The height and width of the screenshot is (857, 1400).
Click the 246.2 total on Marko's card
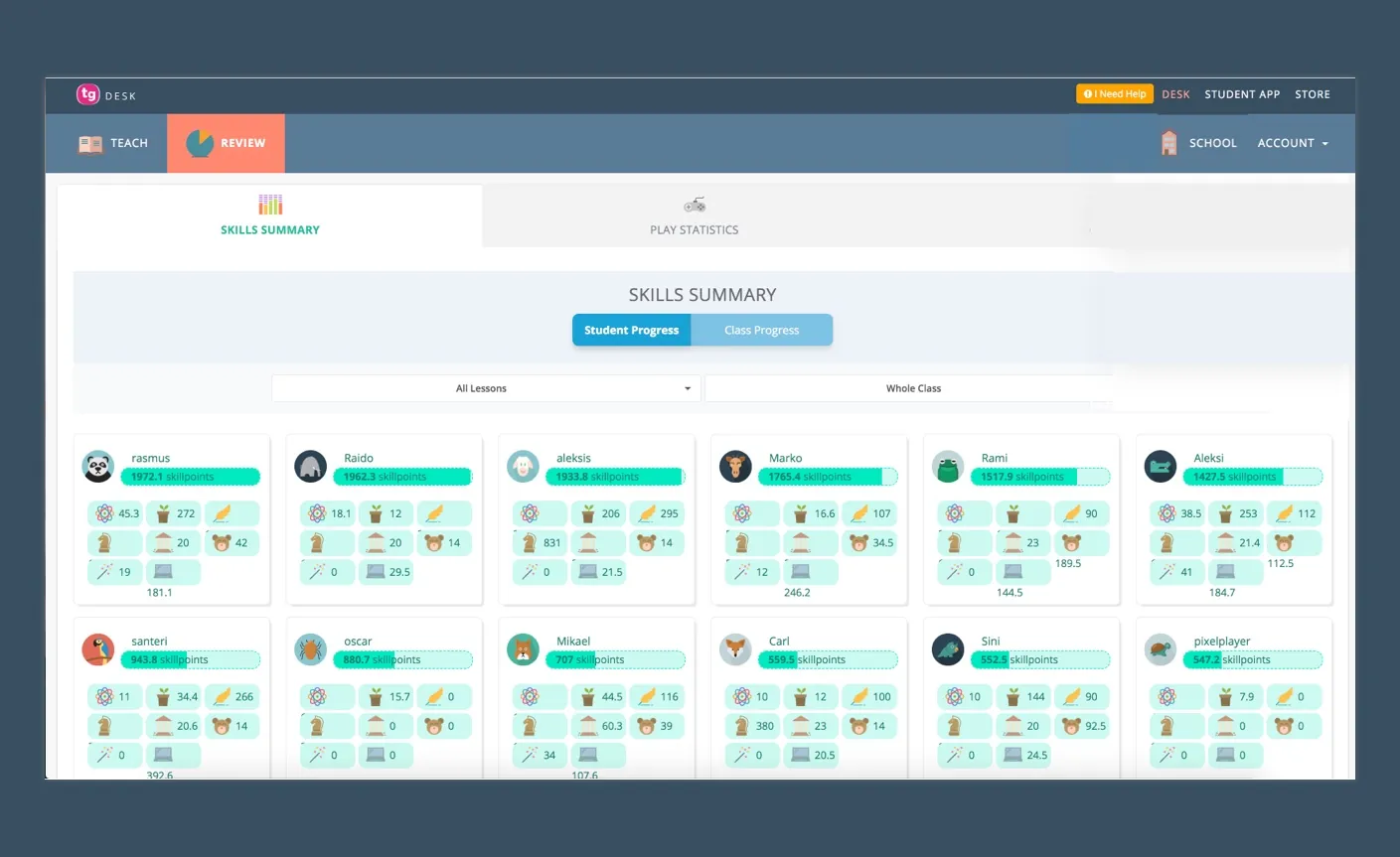tap(797, 593)
